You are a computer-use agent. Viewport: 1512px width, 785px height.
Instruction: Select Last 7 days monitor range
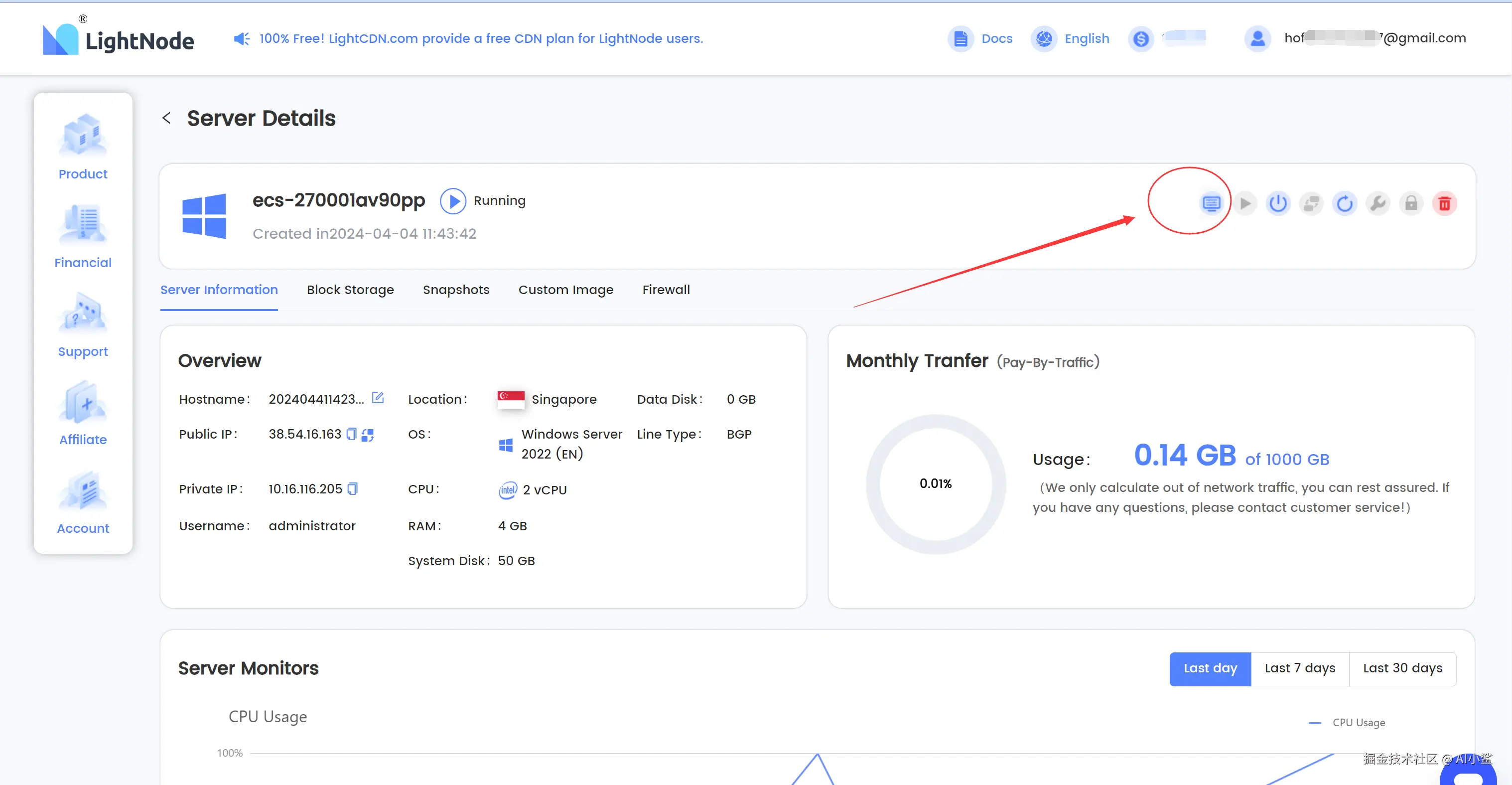1299,668
